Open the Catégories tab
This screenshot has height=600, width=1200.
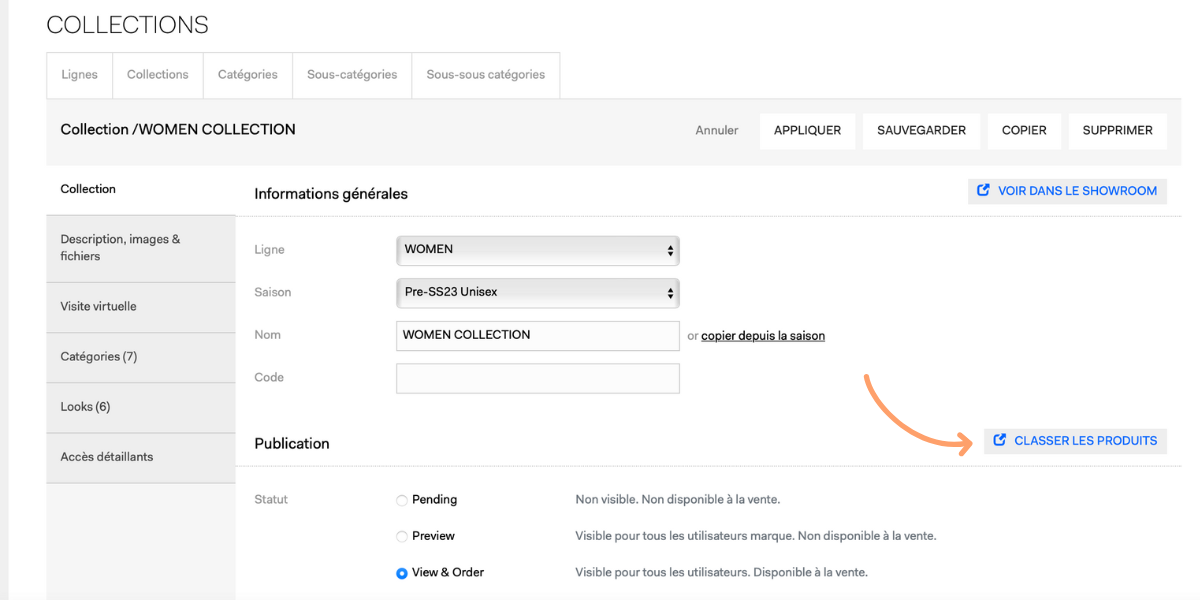tap(248, 75)
